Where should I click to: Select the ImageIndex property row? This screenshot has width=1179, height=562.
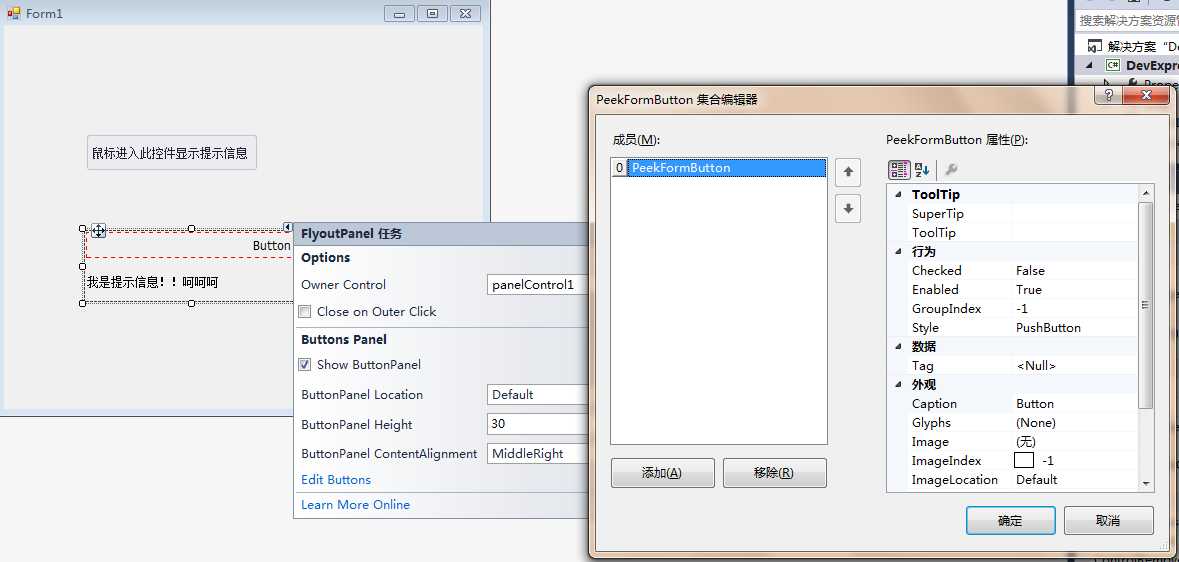pyautogui.click(x=1012, y=460)
